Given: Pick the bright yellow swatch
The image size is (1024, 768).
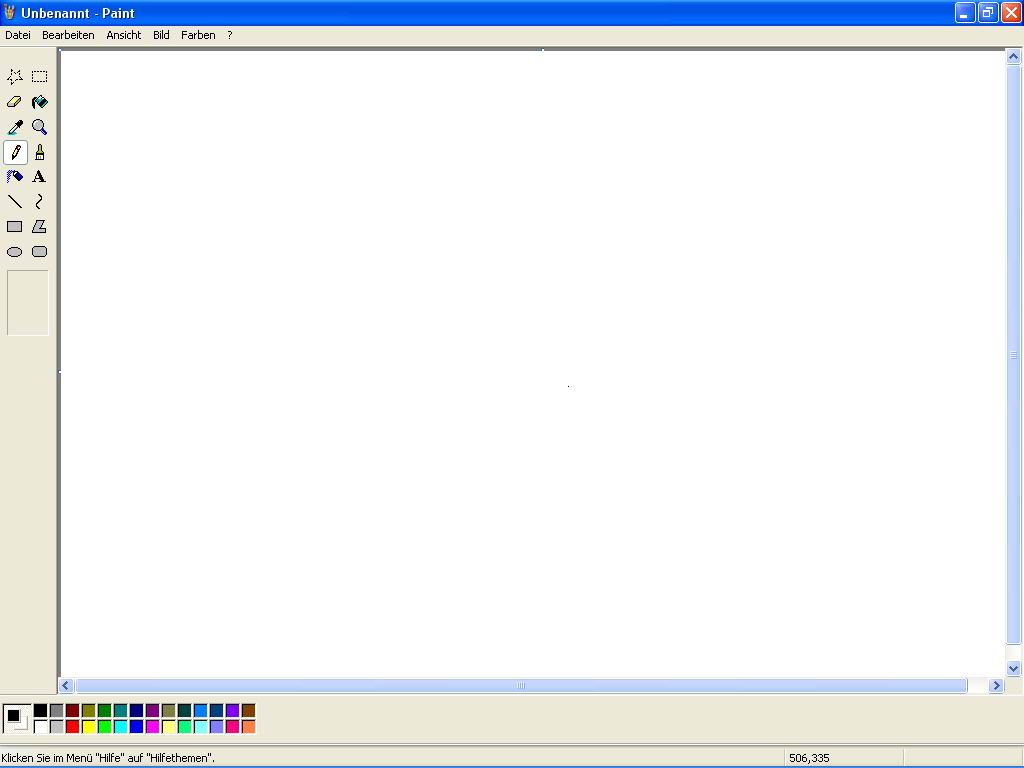Looking at the screenshot, I should (89, 726).
